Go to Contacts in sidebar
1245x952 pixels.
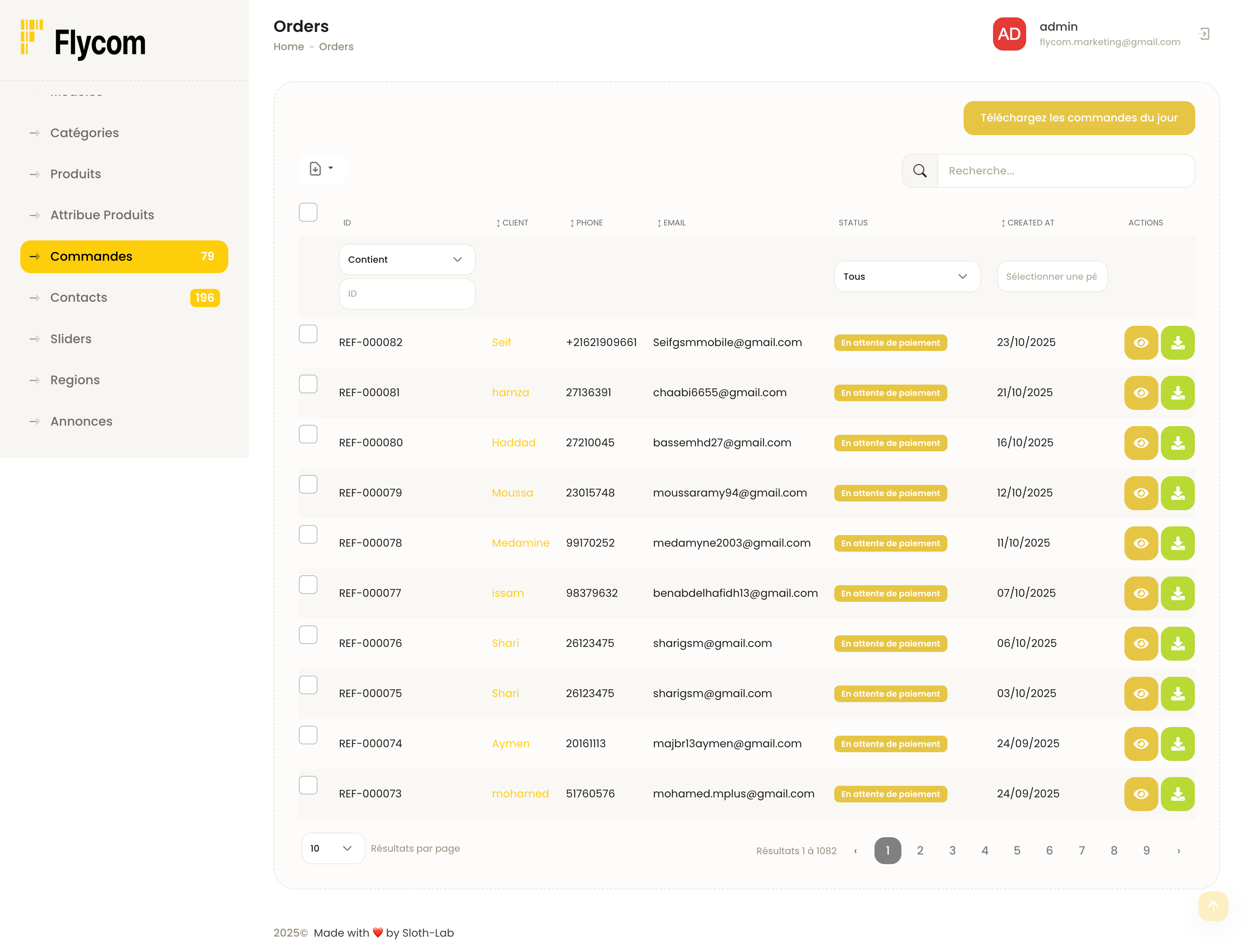pyautogui.click(x=124, y=298)
